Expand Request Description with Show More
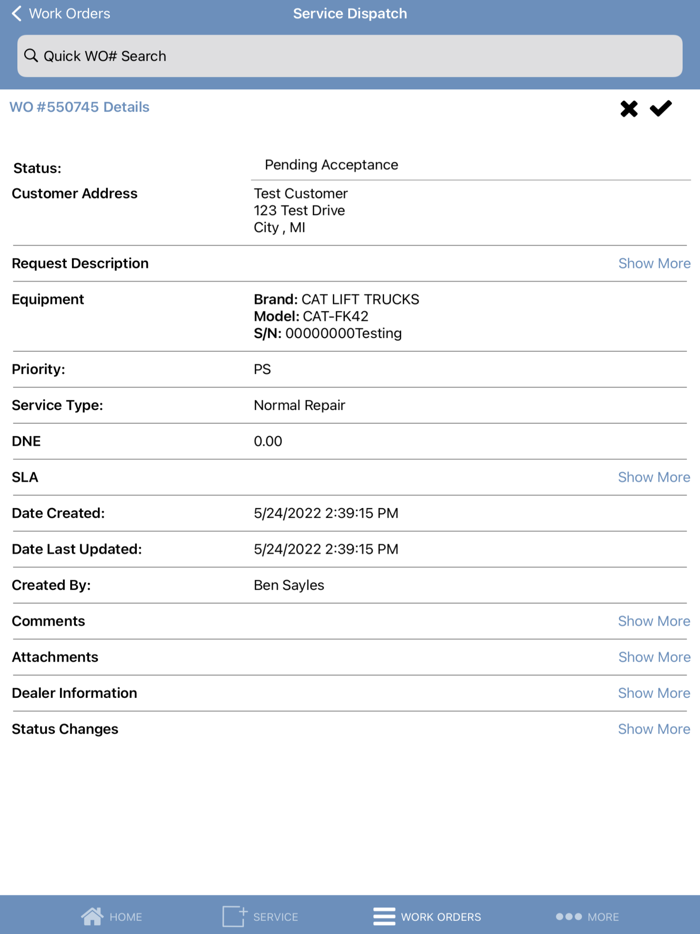Image resolution: width=700 pixels, height=934 pixels. (654, 263)
